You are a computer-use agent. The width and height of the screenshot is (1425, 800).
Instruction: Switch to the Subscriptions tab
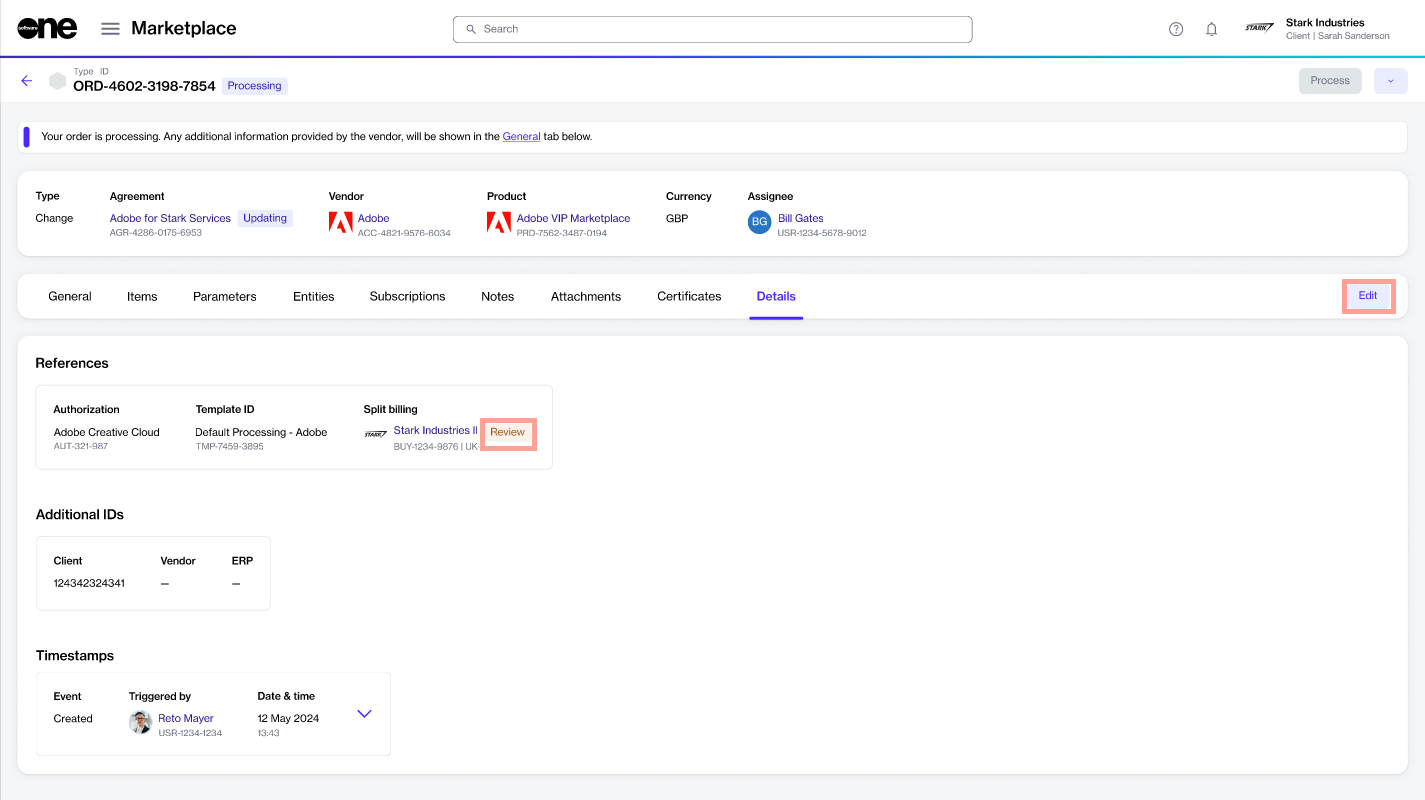pos(407,296)
